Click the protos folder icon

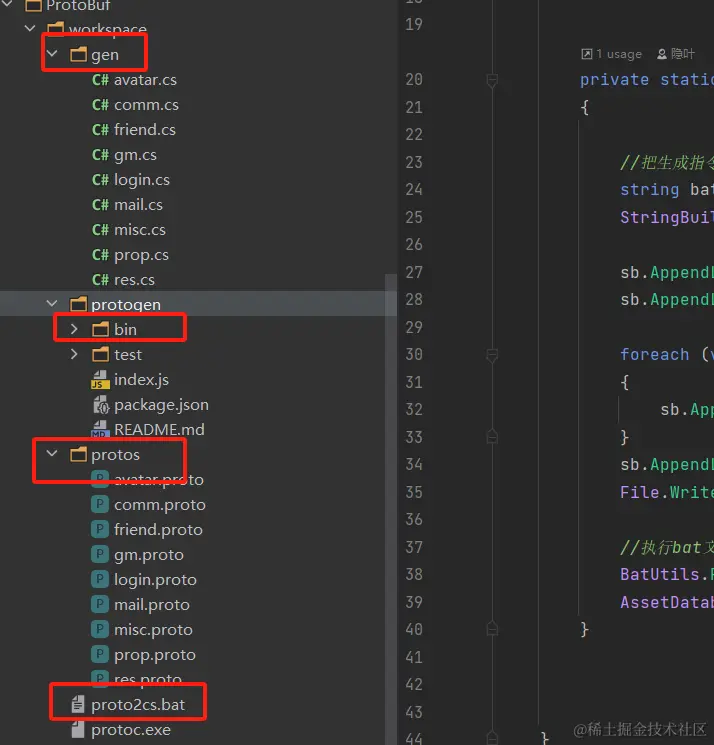pyautogui.click(x=78, y=454)
